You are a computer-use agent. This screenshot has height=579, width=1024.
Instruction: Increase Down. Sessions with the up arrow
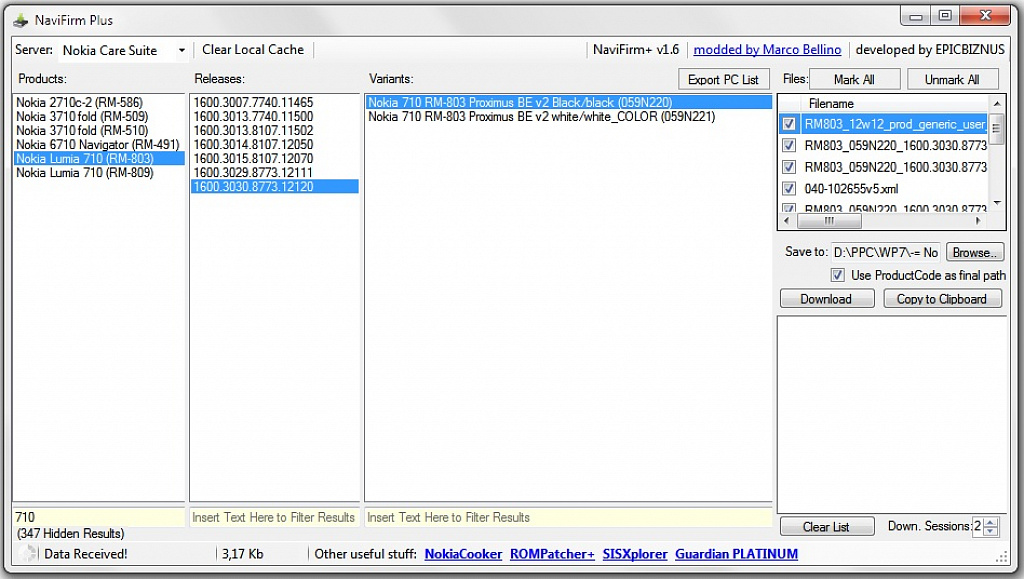pos(991,522)
